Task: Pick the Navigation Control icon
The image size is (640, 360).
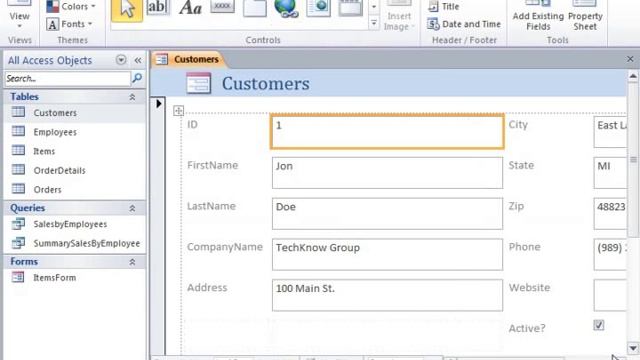Action: 351,8
